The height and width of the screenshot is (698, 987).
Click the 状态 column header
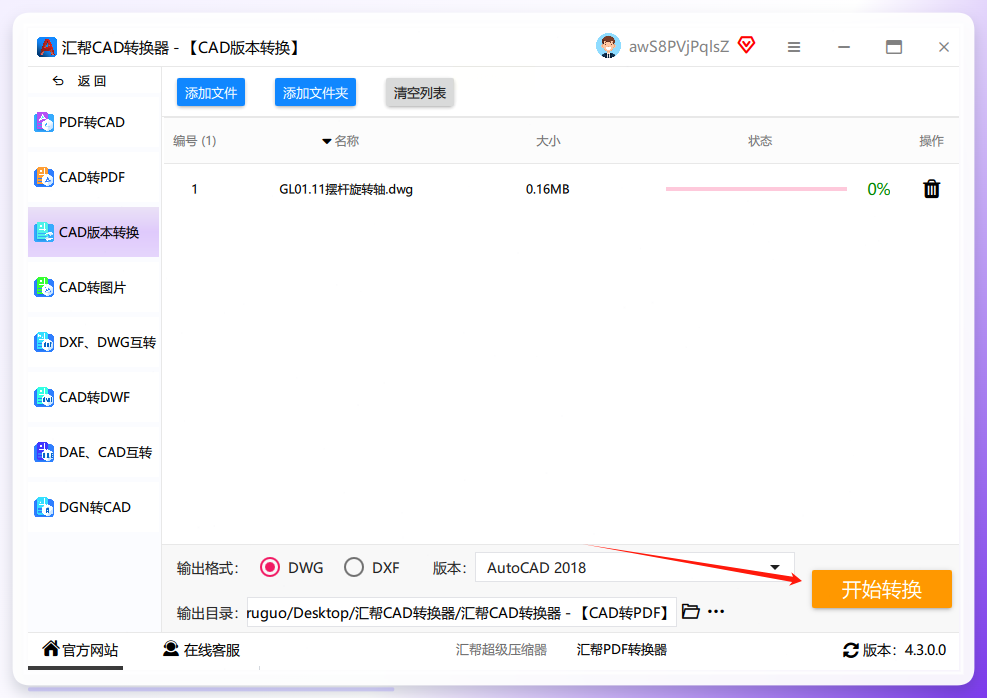coord(760,141)
